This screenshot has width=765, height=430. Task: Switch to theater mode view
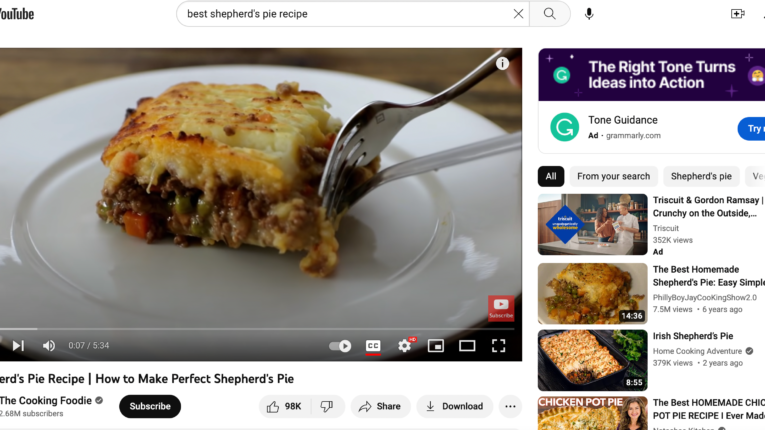pos(467,346)
